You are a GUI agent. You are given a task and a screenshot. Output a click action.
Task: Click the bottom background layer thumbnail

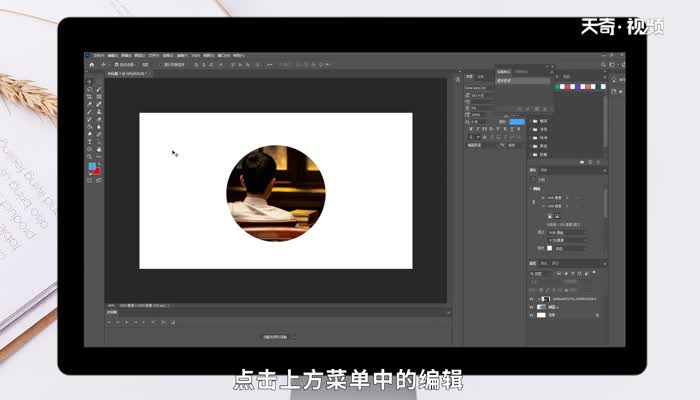(543, 315)
